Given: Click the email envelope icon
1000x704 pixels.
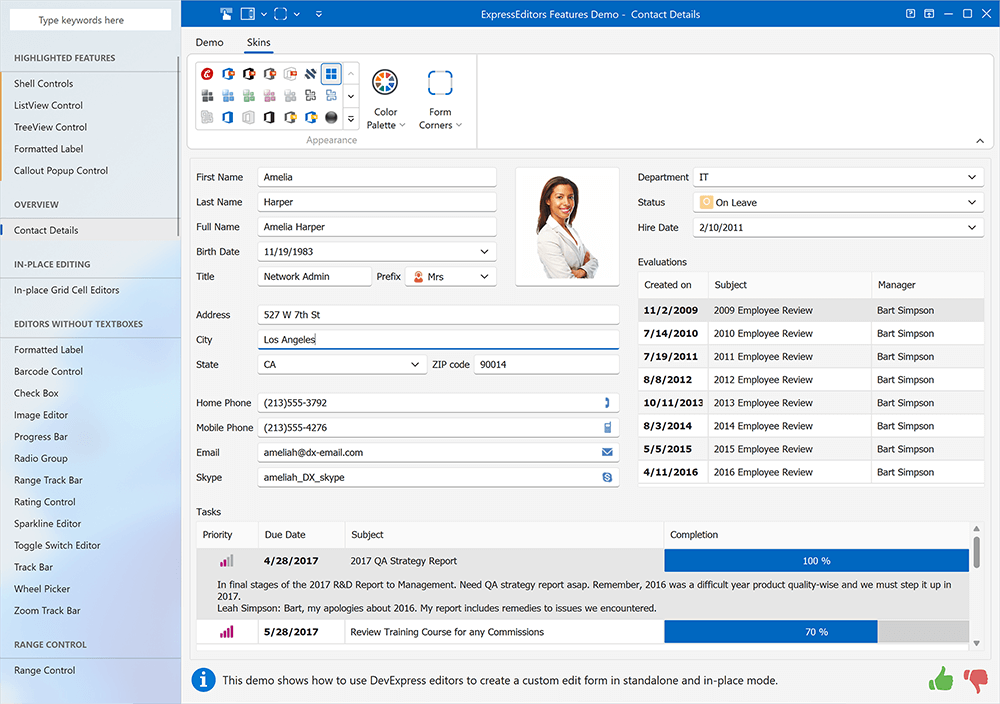Looking at the screenshot, I should coord(608,452).
